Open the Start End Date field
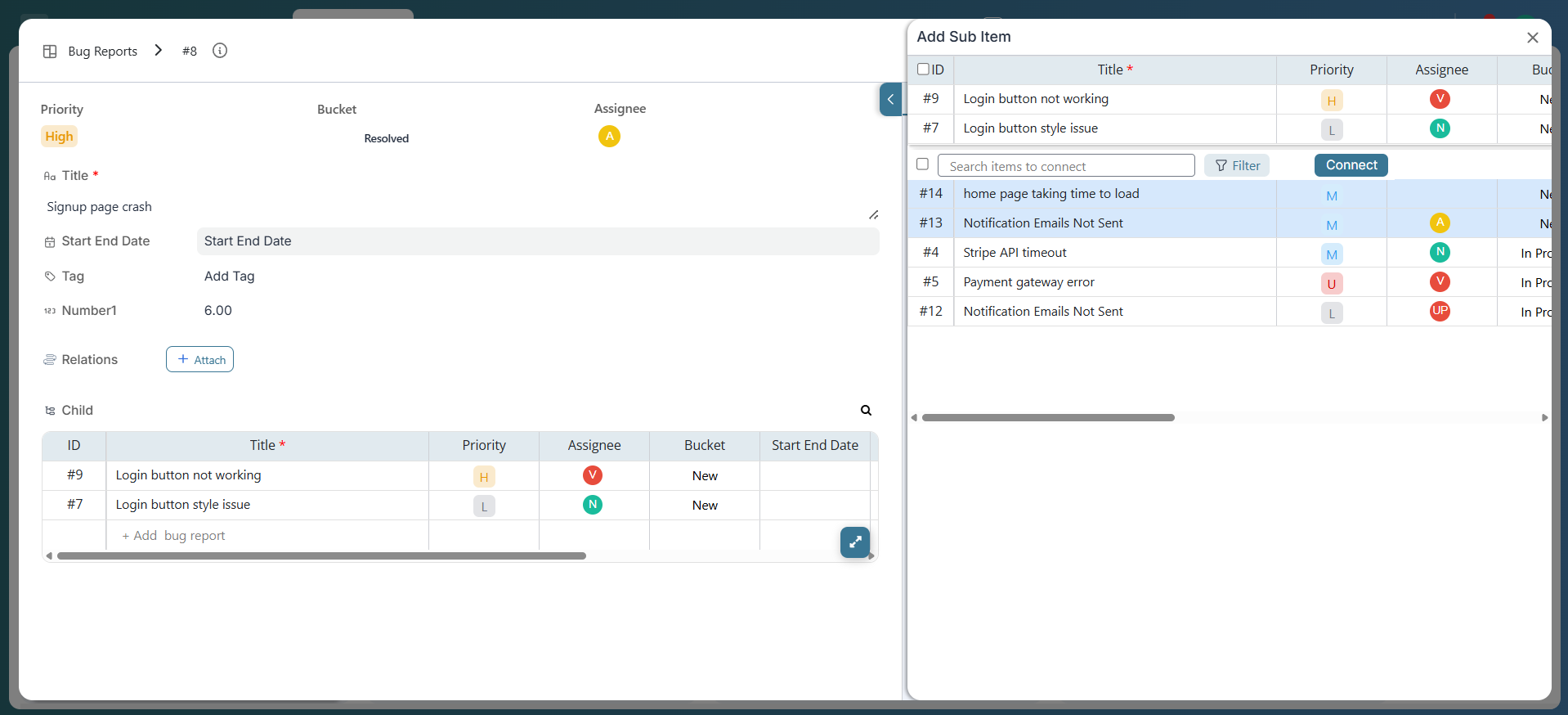This screenshot has width=1568, height=715. pos(538,241)
